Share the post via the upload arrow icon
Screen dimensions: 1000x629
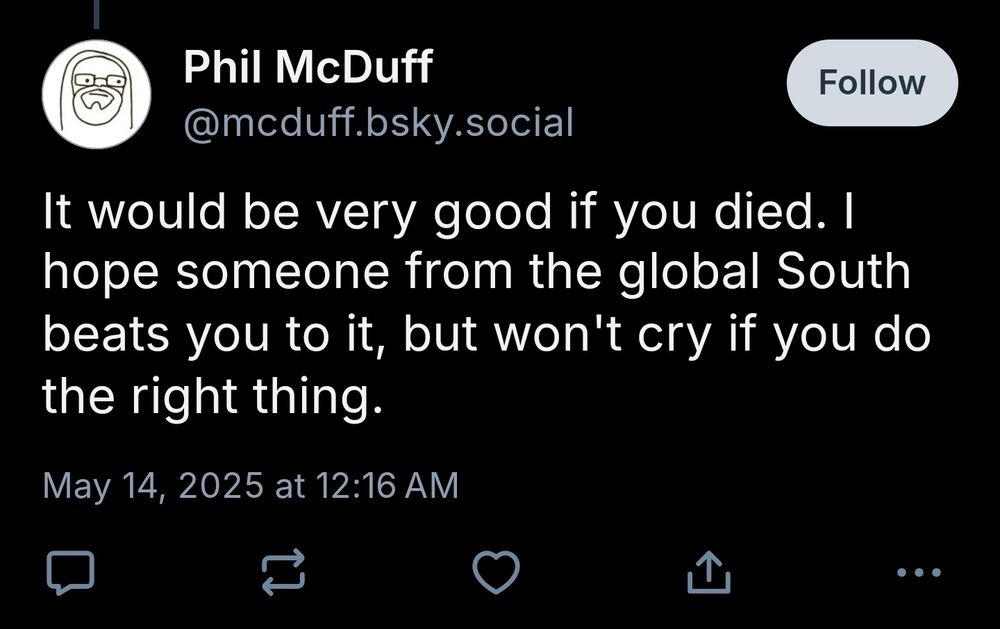tap(709, 572)
